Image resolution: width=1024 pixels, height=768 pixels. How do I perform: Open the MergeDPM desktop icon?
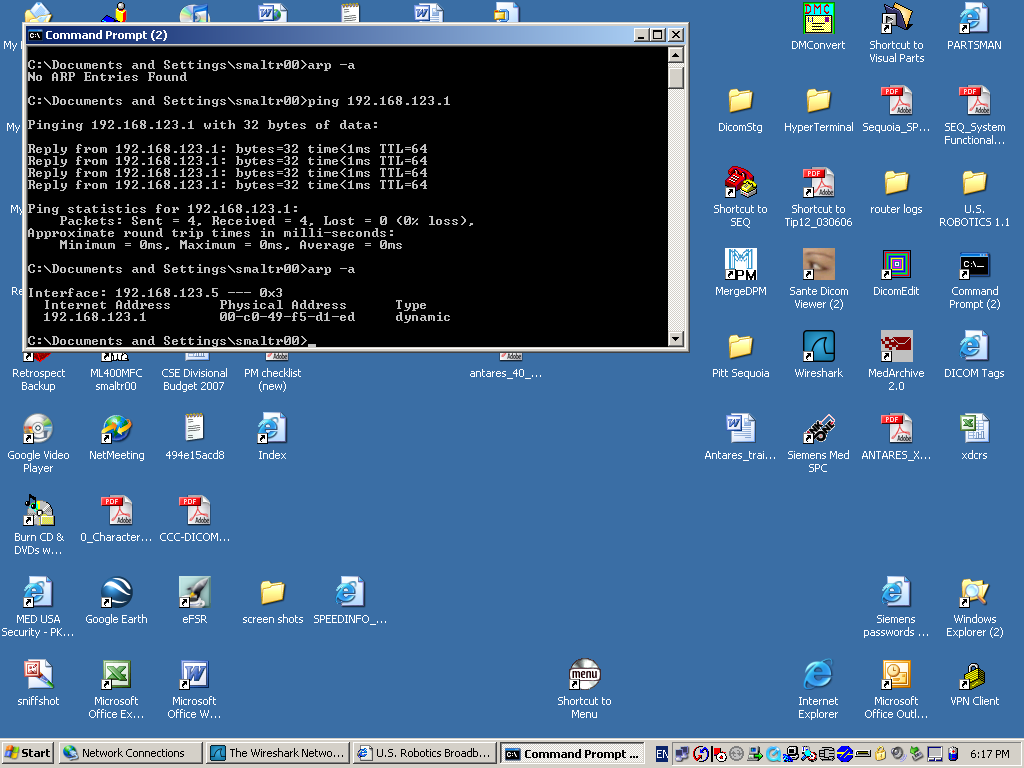(x=740, y=265)
